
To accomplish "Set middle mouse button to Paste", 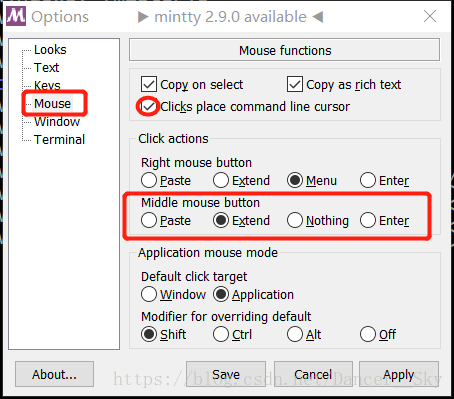I will [x=149, y=220].
